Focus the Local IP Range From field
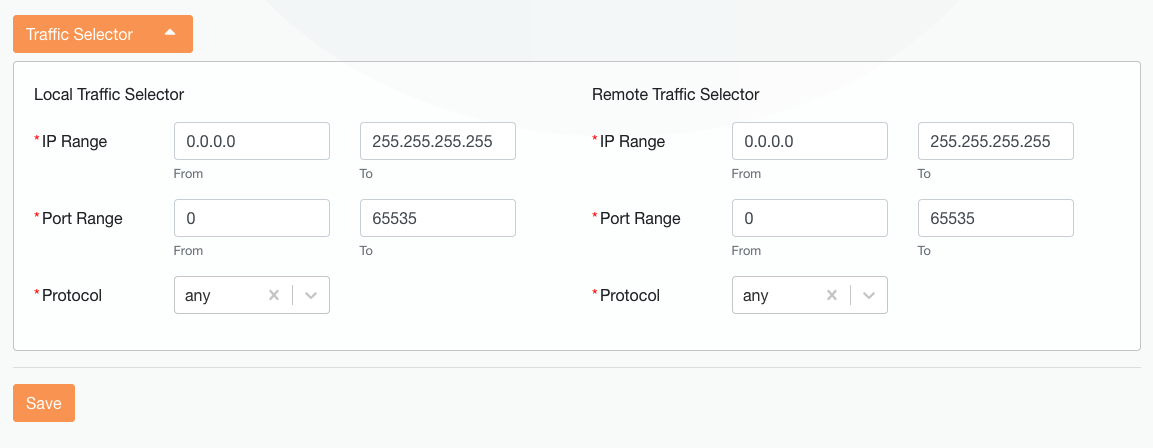This screenshot has width=1153, height=448. [252, 141]
